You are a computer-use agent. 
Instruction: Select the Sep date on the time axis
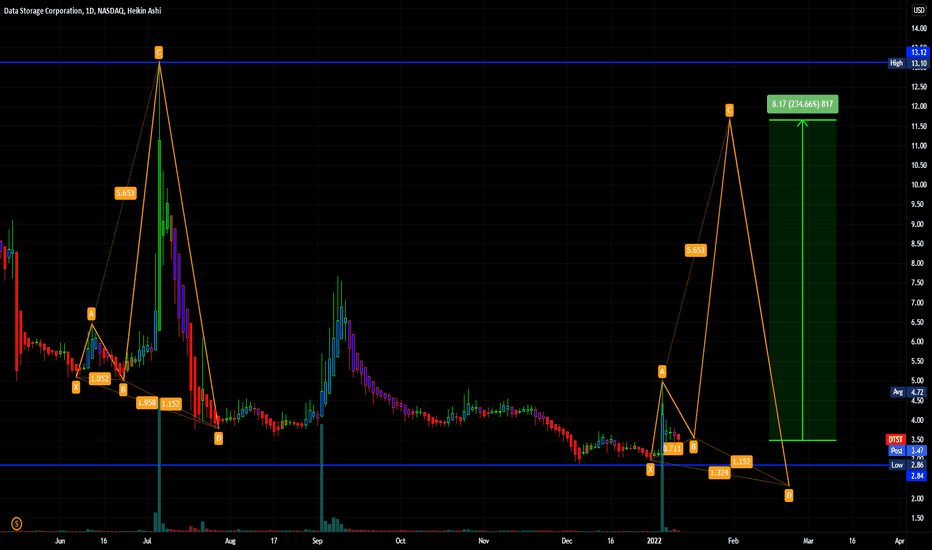(x=317, y=541)
